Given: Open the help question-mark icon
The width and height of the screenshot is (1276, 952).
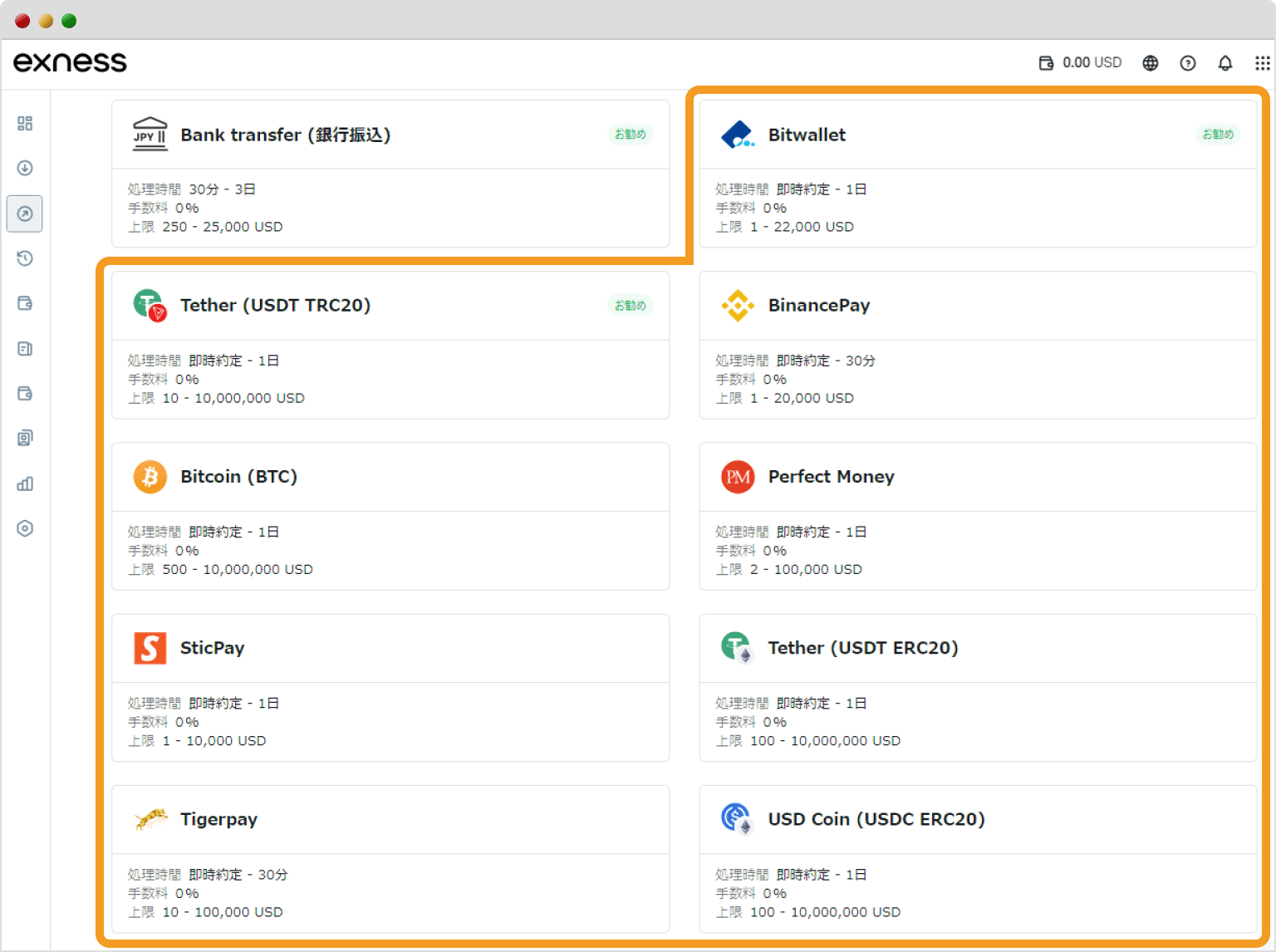Looking at the screenshot, I should pos(1187,63).
